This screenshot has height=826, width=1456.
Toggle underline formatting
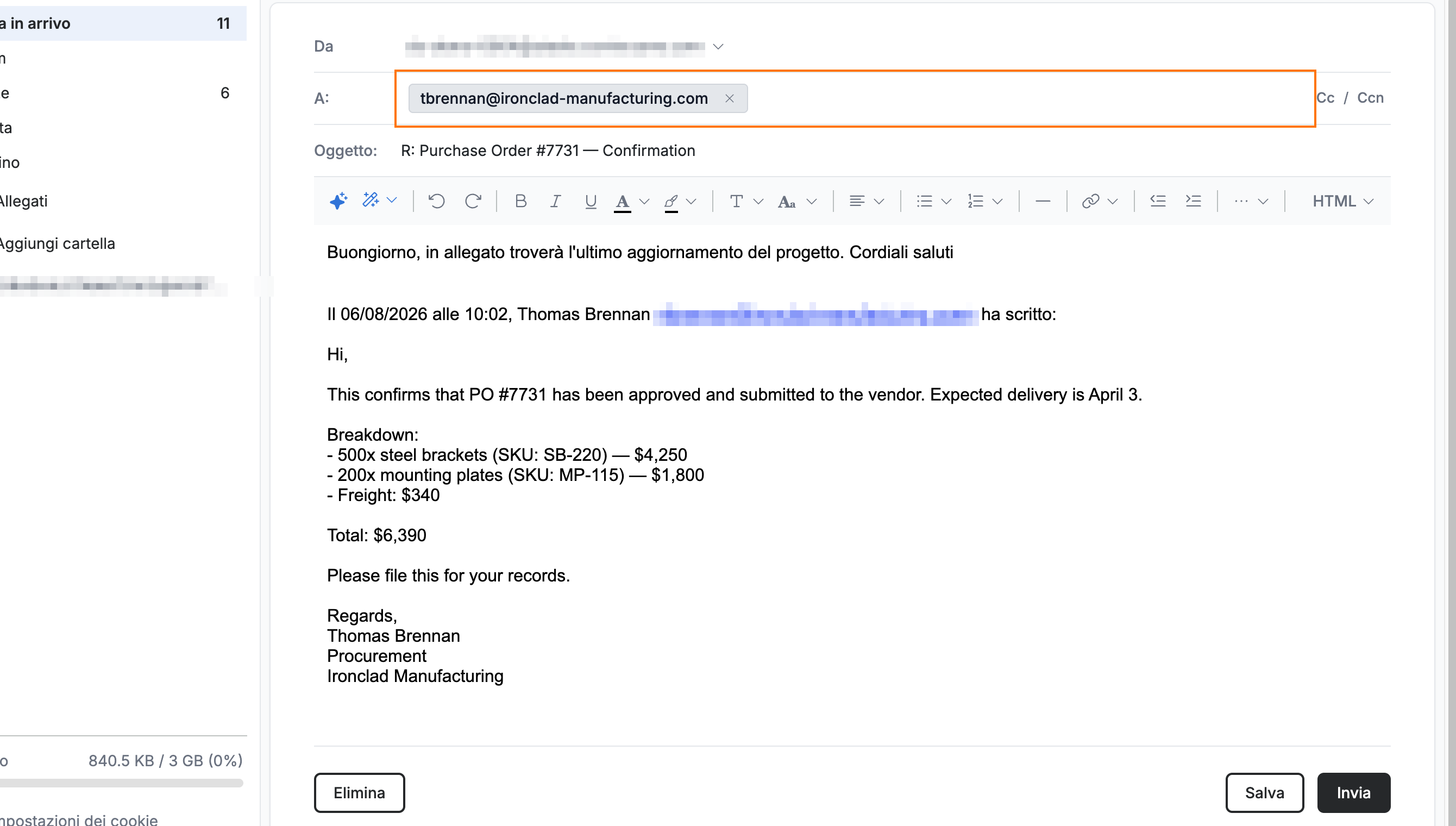point(590,201)
